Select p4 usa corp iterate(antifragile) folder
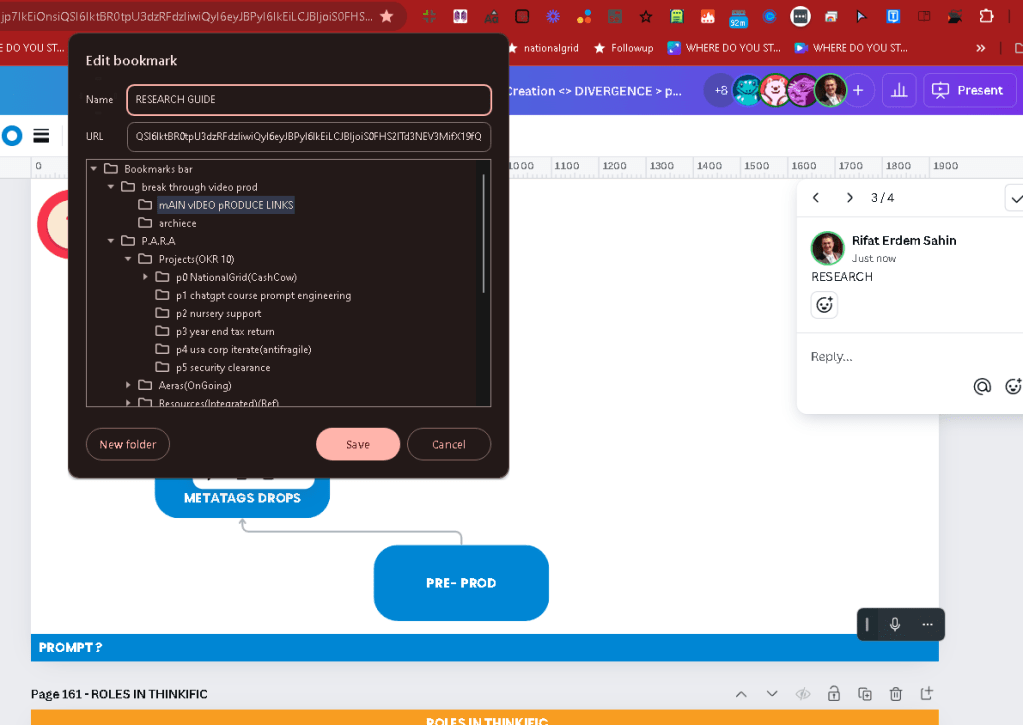Image resolution: width=1023 pixels, height=725 pixels. (x=243, y=350)
